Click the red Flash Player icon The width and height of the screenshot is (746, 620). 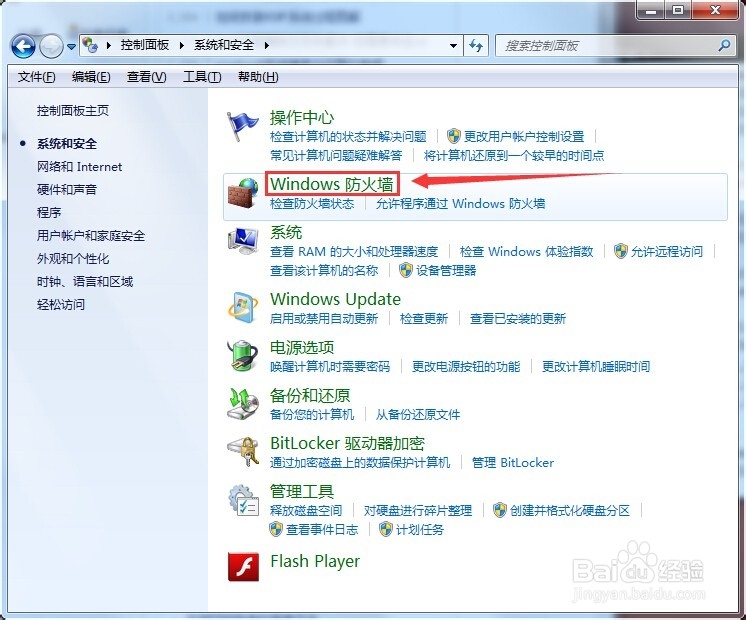[x=243, y=567]
